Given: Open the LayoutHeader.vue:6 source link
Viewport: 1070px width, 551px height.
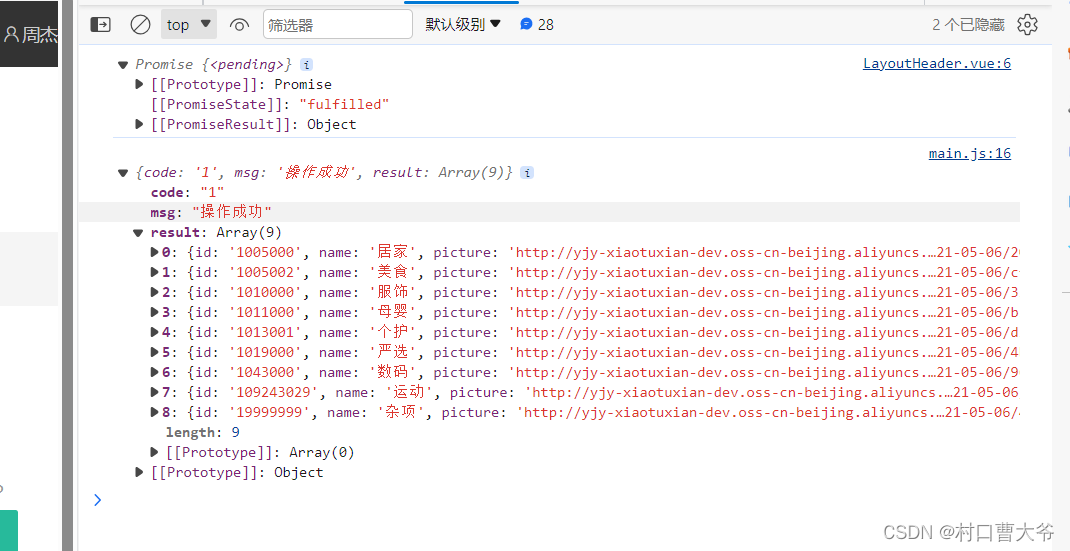Looking at the screenshot, I should click(x=937, y=64).
